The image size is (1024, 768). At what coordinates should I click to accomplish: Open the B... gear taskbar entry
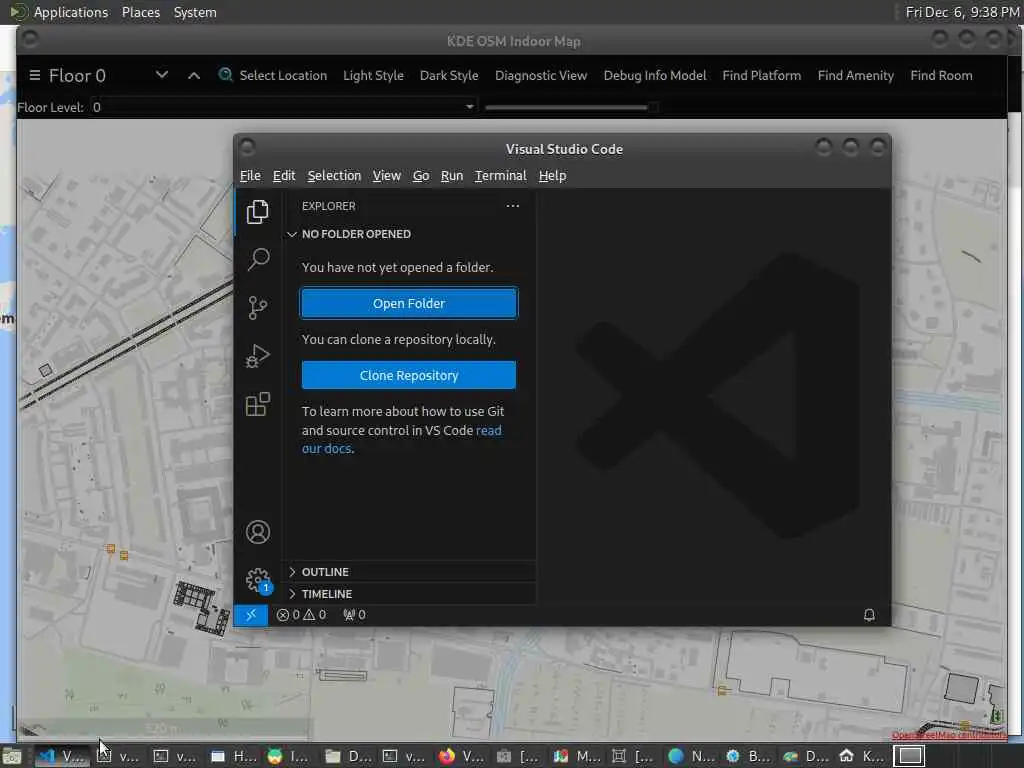[748, 756]
